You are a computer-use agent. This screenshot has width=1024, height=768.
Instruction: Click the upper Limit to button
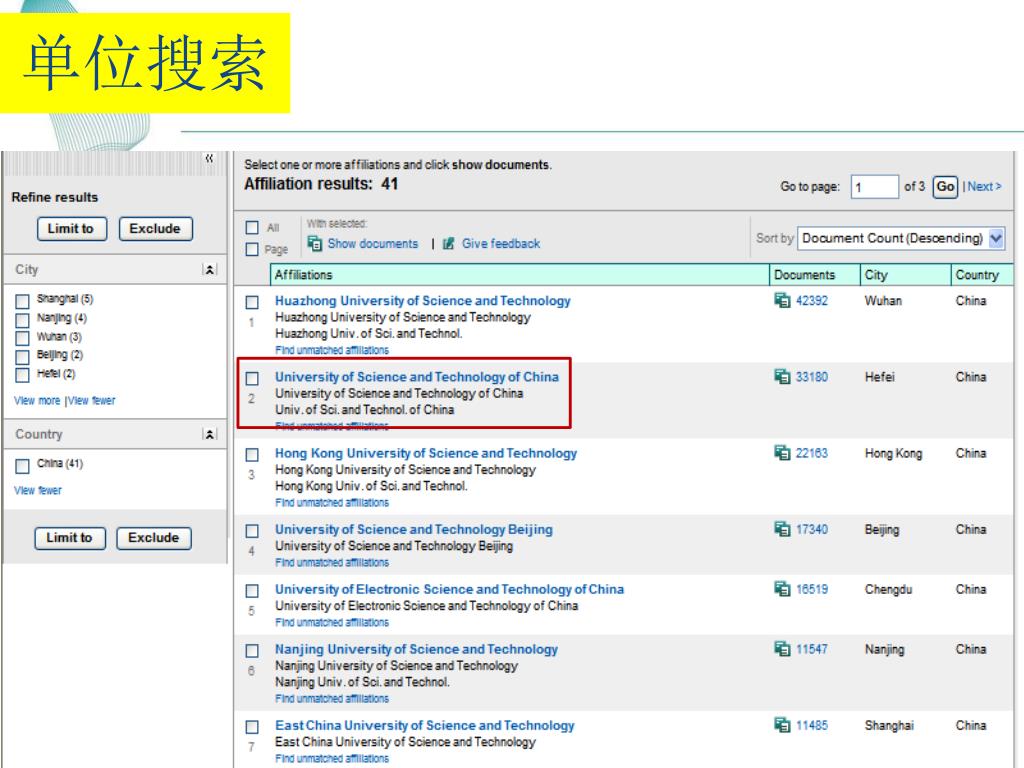72,229
